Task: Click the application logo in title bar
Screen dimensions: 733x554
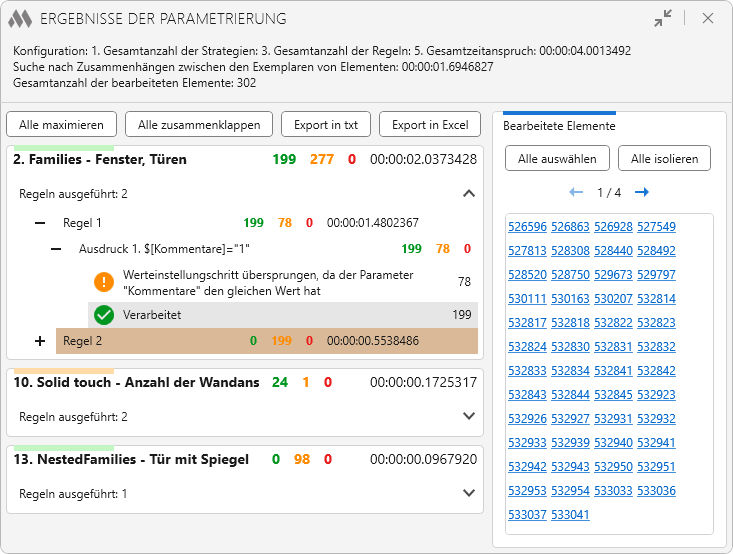Action: (x=20, y=18)
